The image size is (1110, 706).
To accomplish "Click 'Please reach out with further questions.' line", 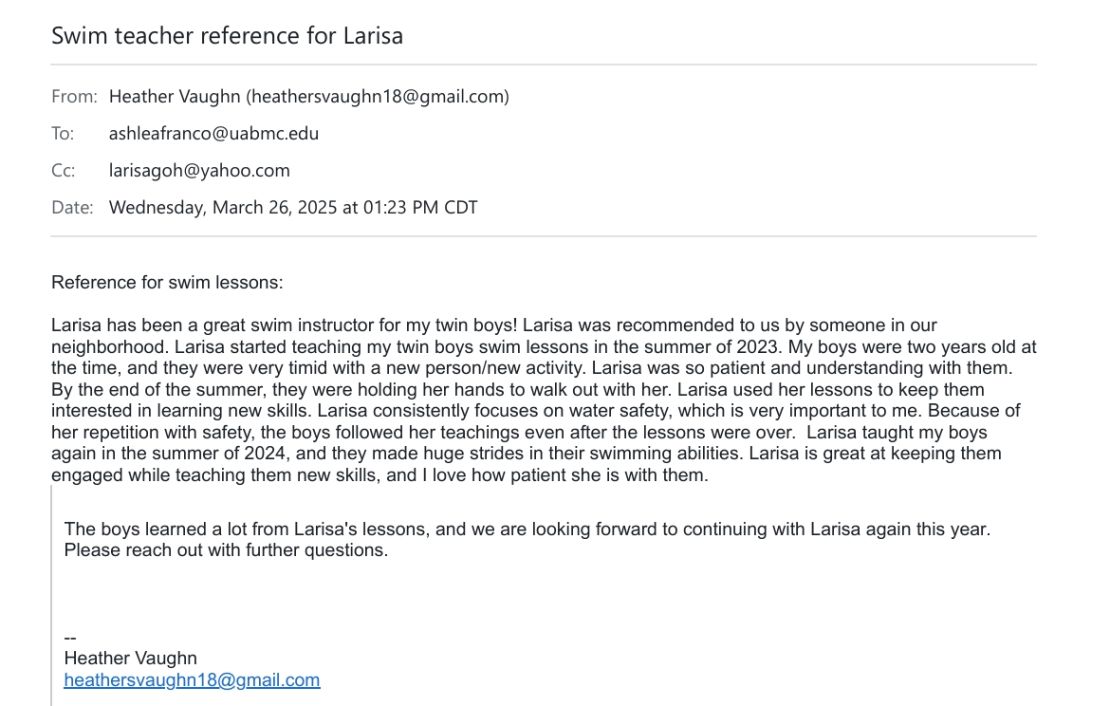I will click(226, 550).
